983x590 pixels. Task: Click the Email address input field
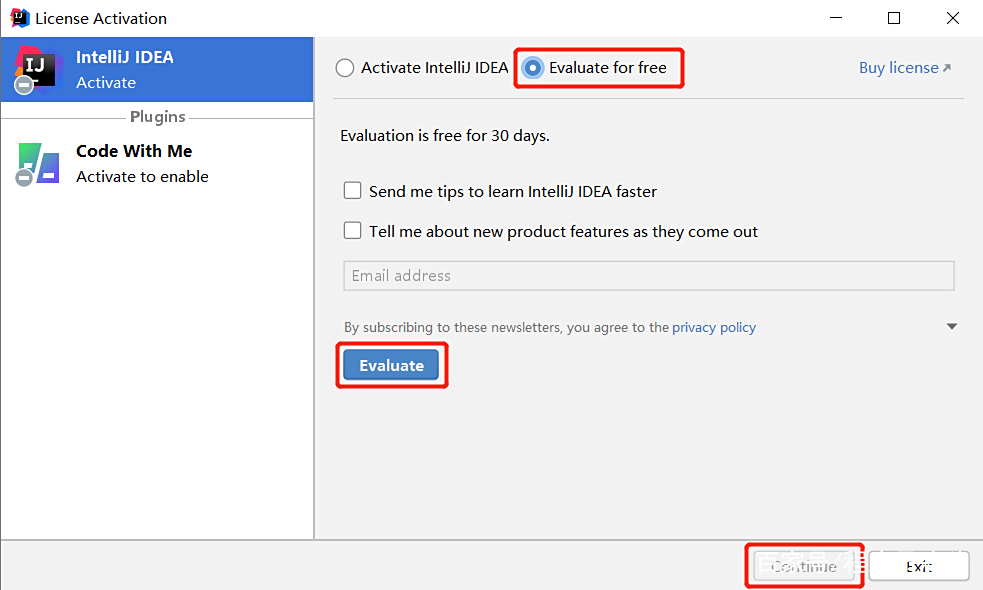648,276
